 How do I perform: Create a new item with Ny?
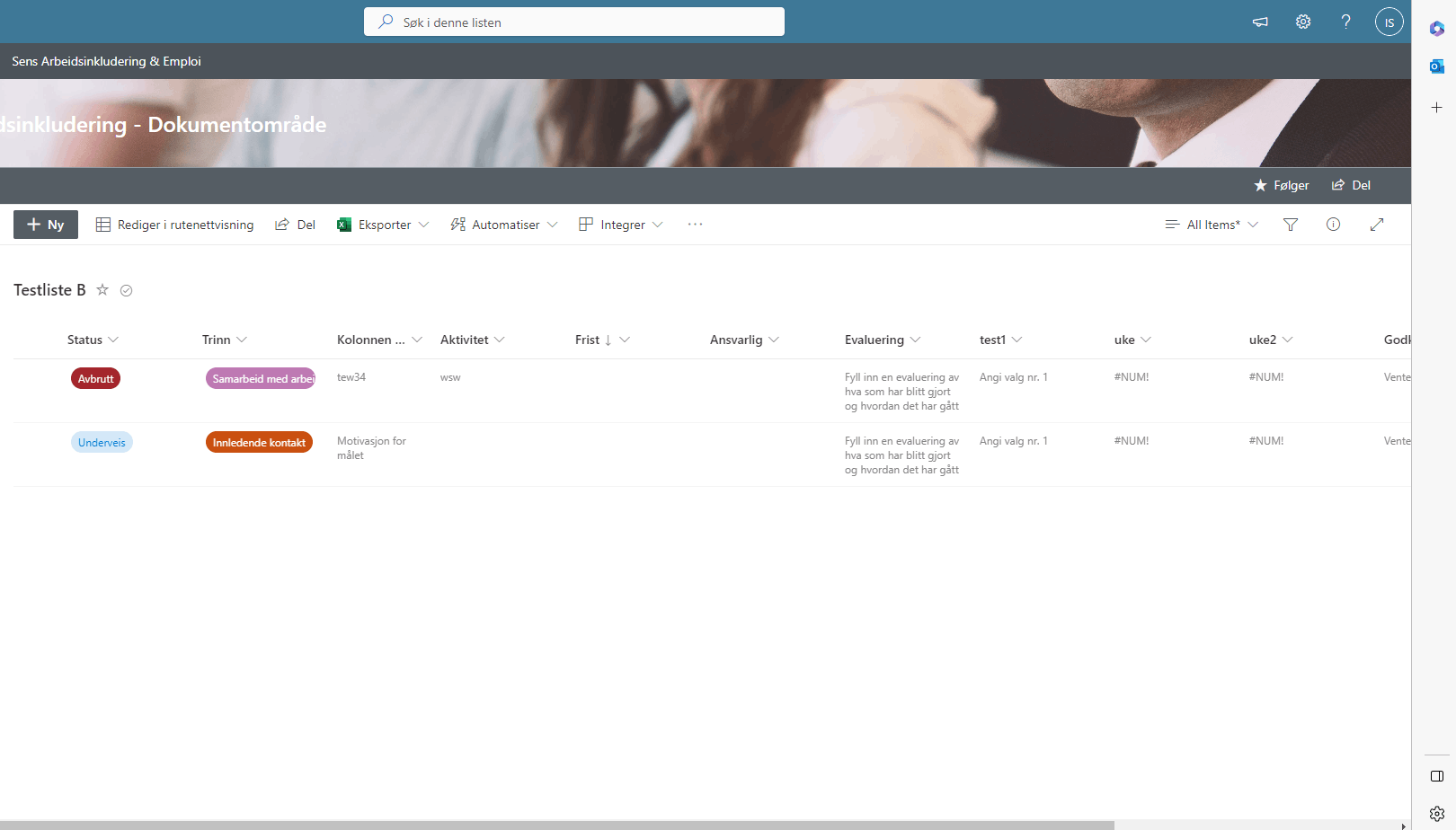(x=46, y=225)
